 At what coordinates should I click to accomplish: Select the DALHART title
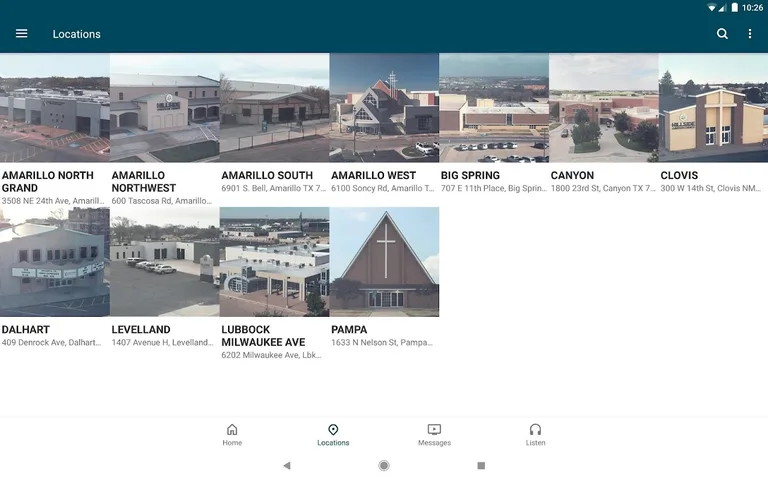[x=25, y=330]
